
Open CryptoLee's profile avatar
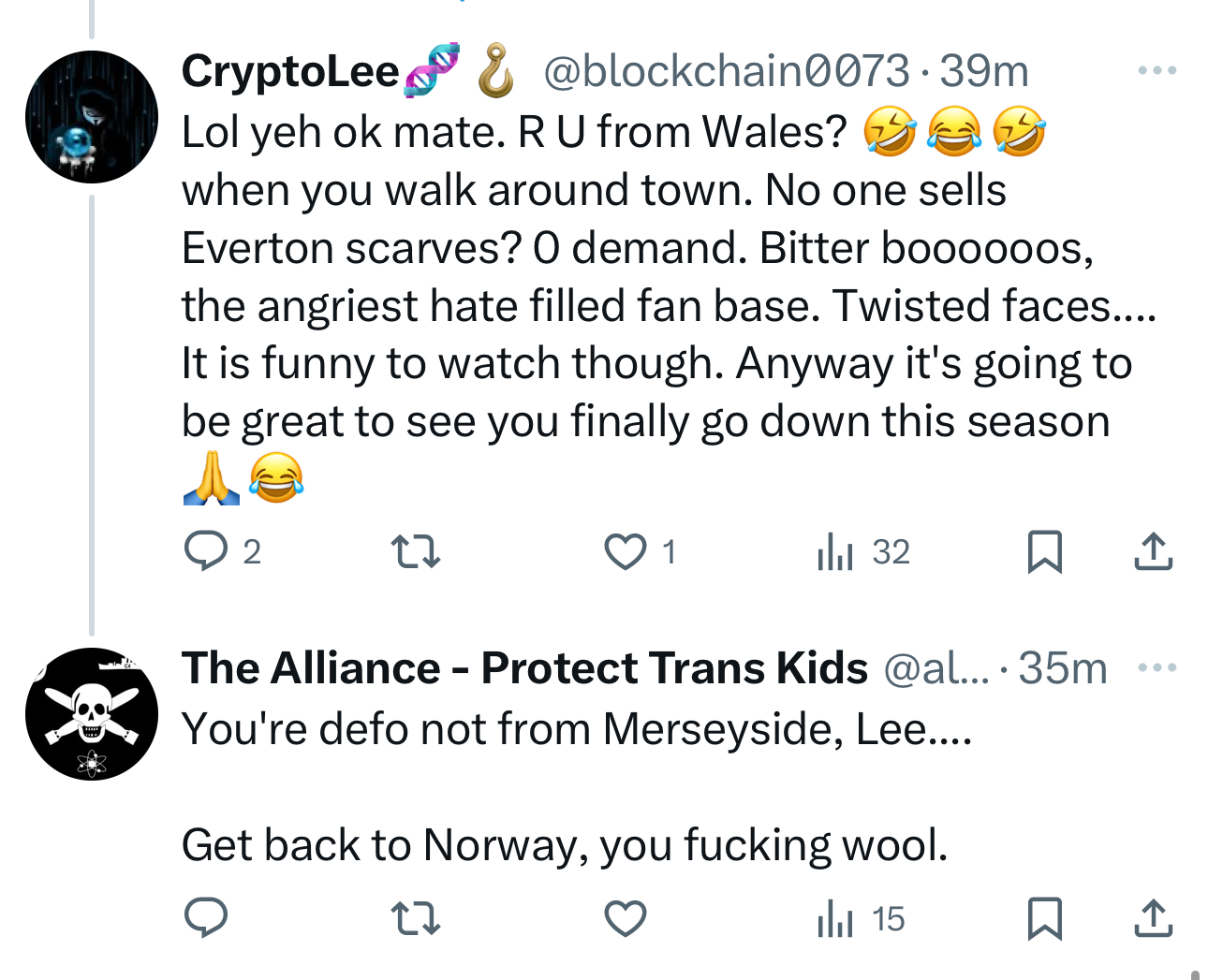(92, 117)
